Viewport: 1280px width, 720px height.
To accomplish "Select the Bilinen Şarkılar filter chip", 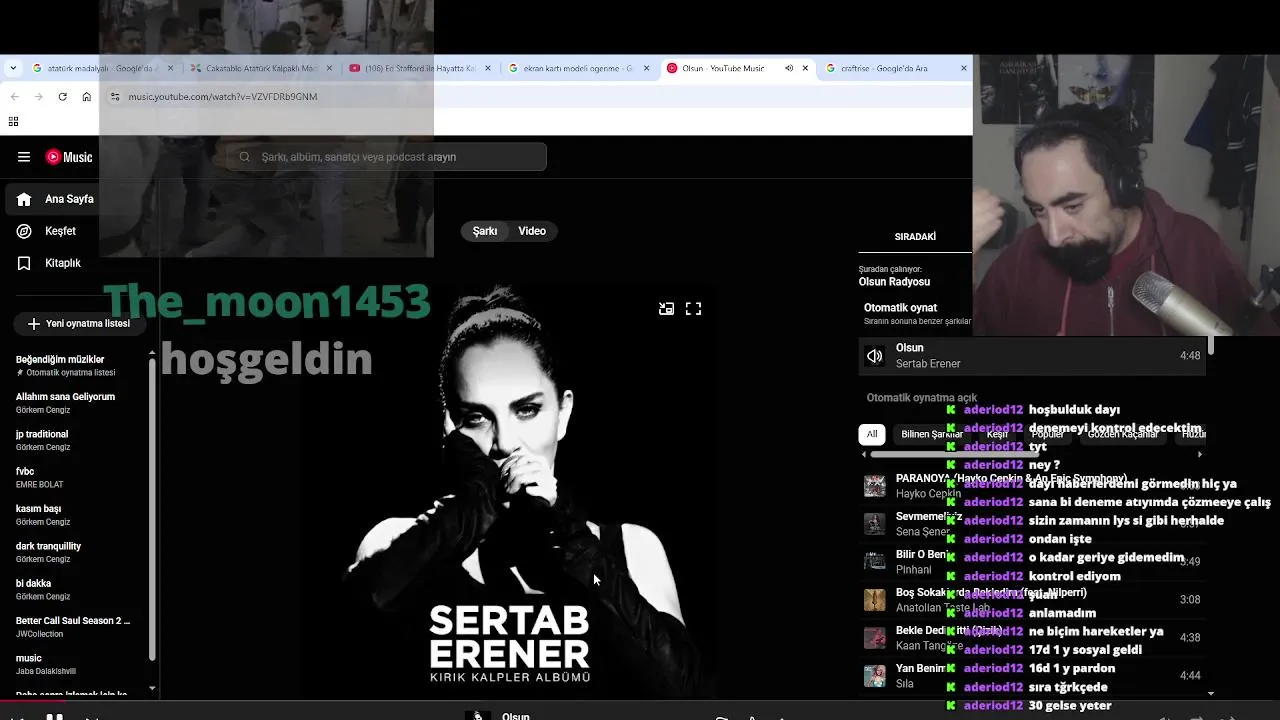I will pos(930,434).
